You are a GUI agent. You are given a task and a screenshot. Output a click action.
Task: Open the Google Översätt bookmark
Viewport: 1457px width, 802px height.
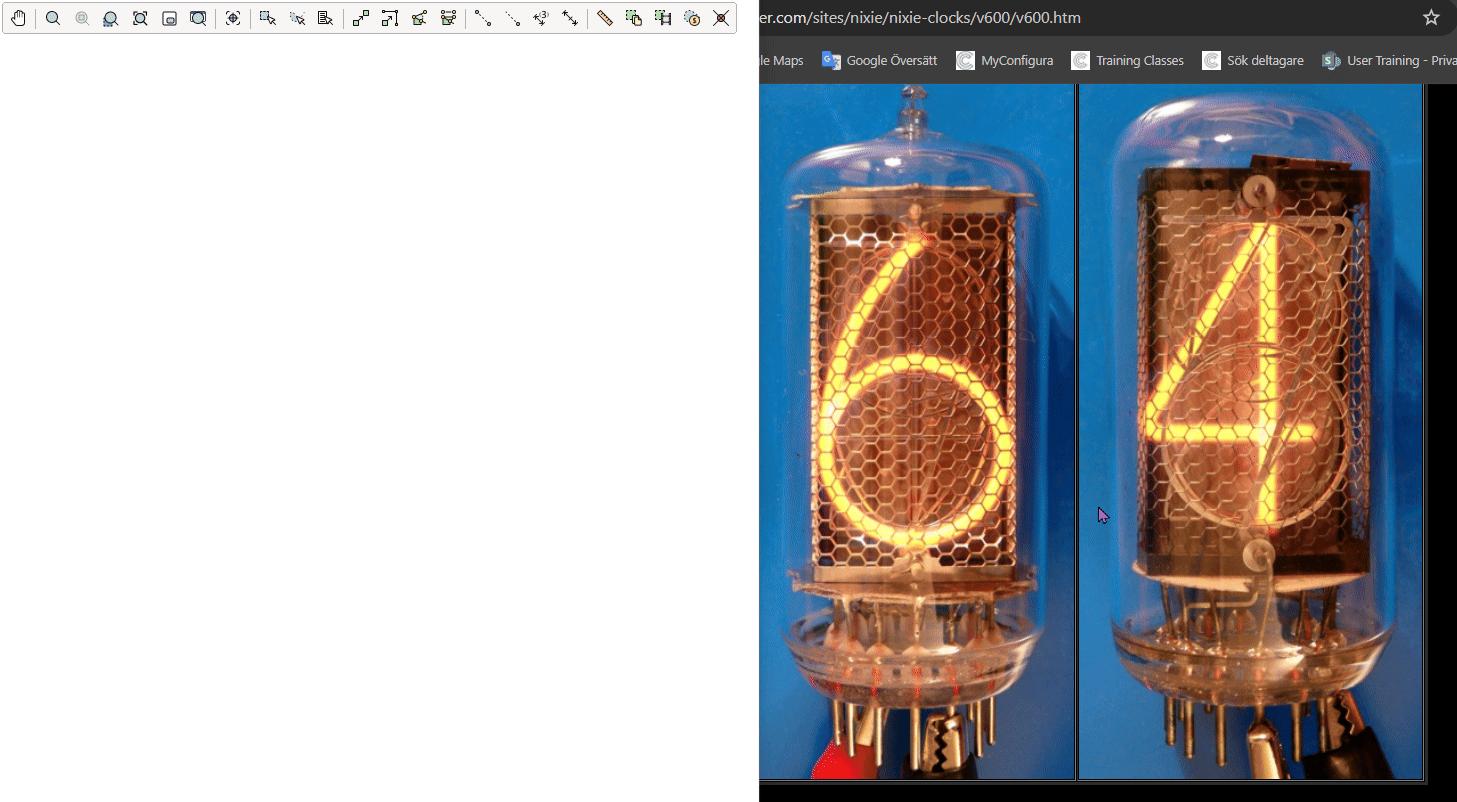[x=880, y=60]
